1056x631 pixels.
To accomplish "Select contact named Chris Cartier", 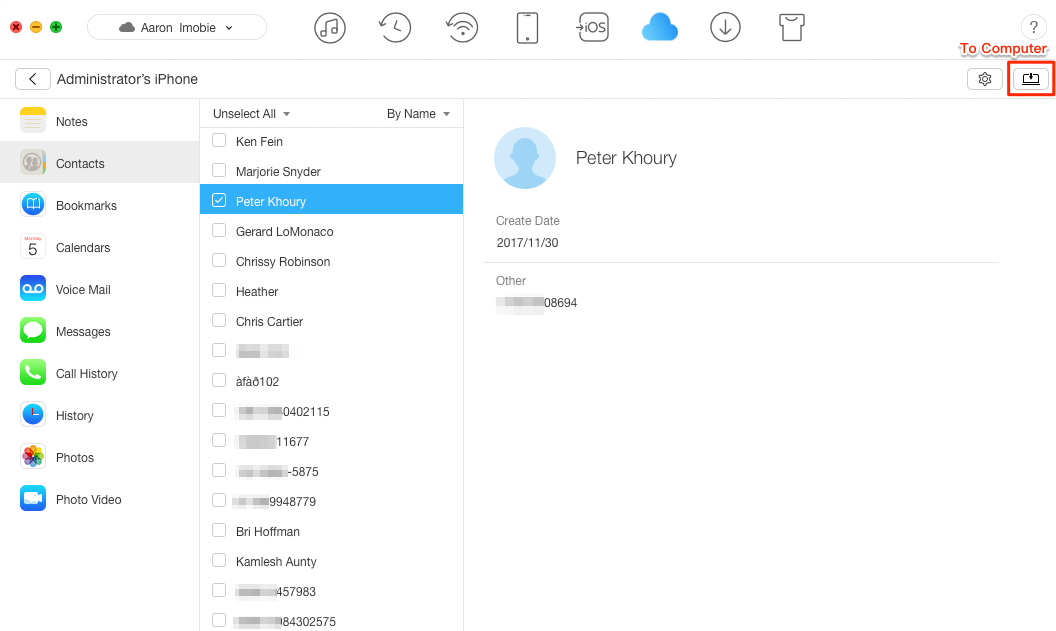I will click(x=331, y=321).
